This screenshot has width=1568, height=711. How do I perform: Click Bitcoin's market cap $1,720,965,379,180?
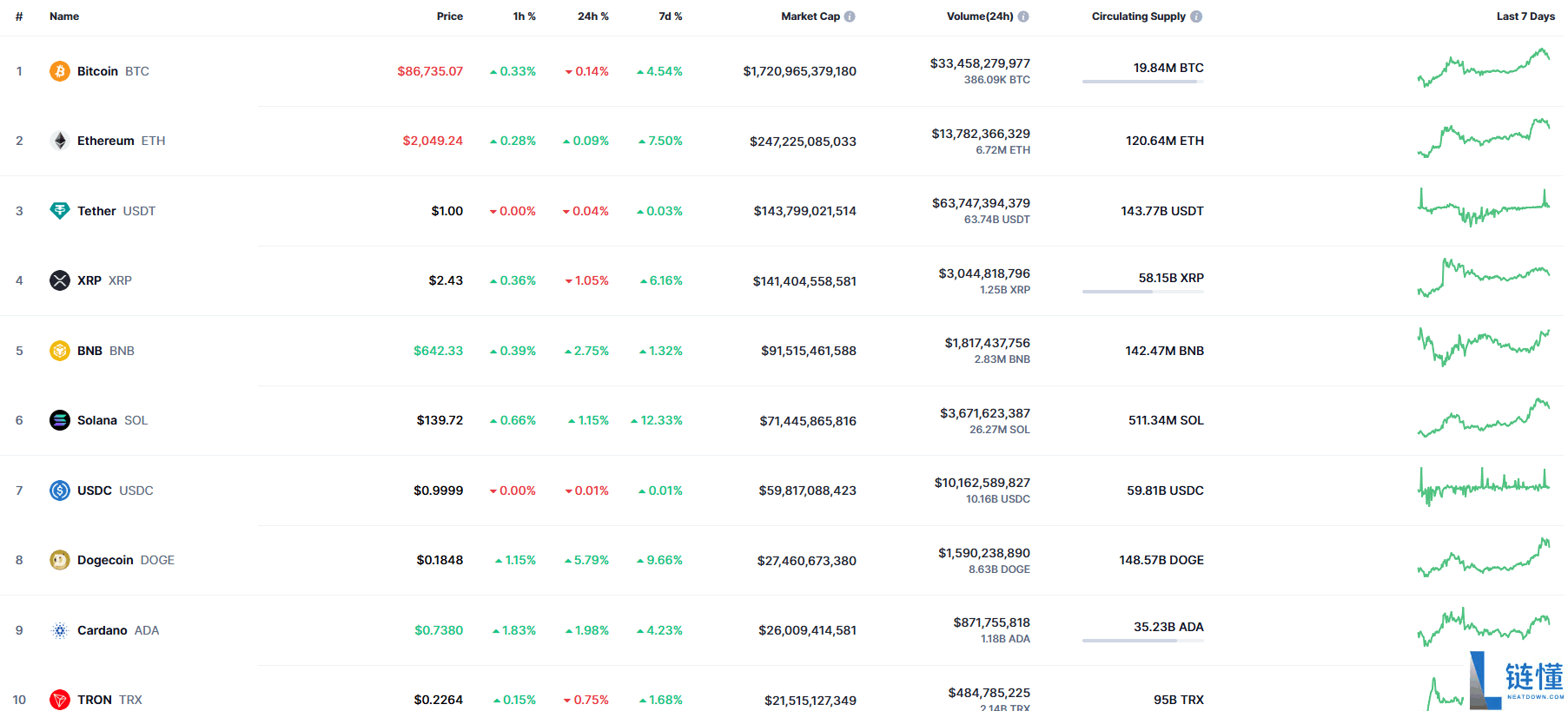tap(800, 71)
